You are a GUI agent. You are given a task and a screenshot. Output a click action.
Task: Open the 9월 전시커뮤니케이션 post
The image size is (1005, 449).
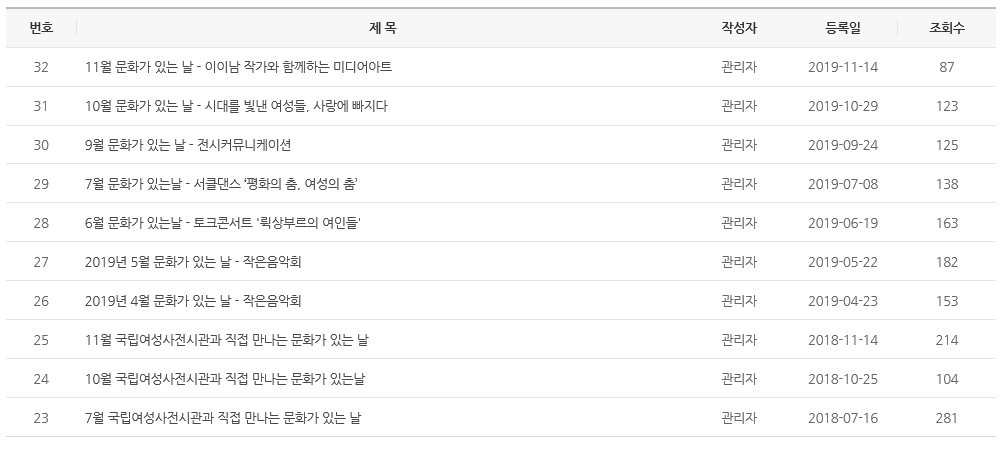click(188, 145)
